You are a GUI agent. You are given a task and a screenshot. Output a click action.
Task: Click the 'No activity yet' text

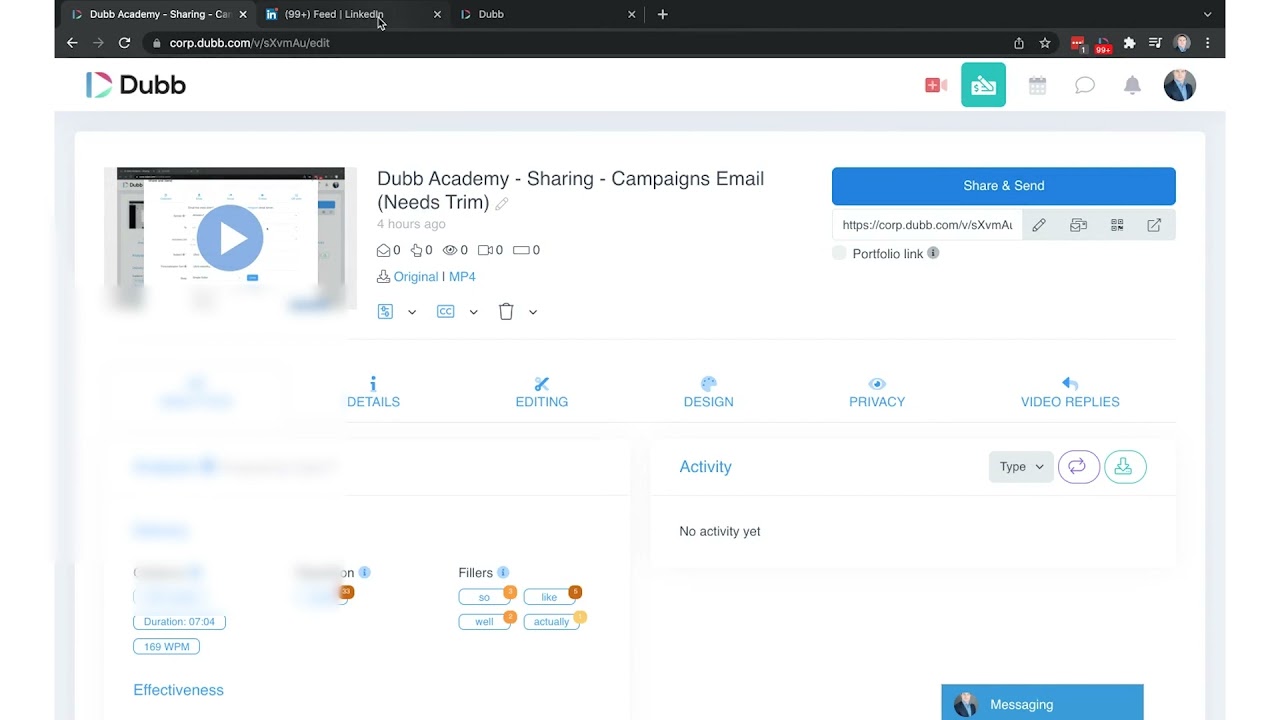pos(720,531)
